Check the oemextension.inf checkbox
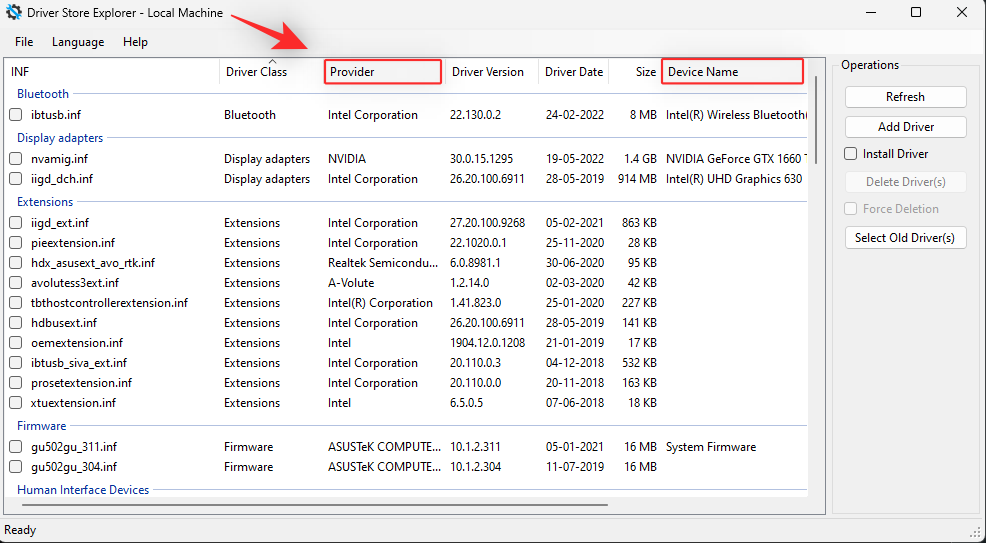The width and height of the screenshot is (986, 543). click(16, 343)
